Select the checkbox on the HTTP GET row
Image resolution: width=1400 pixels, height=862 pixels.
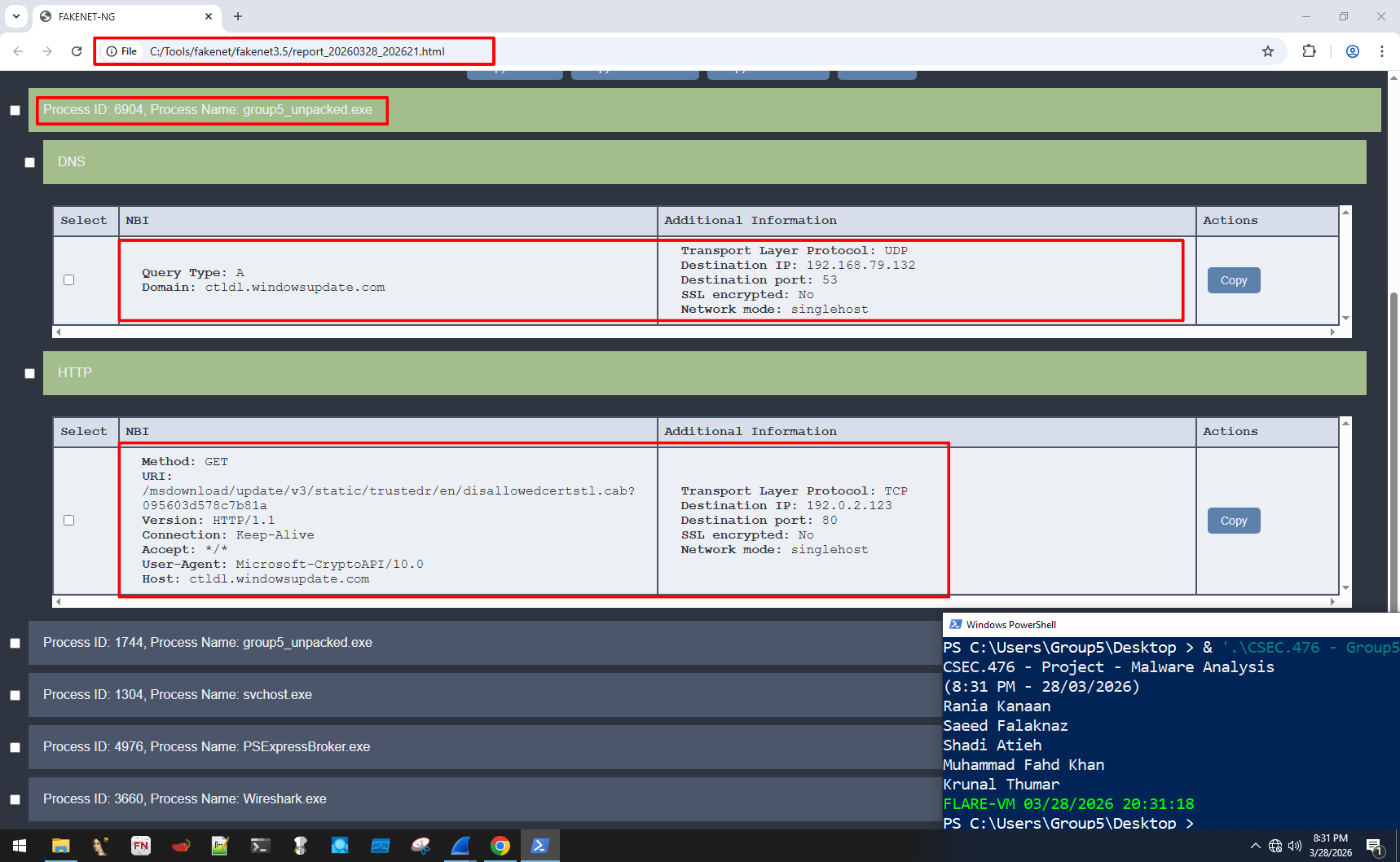tap(68, 520)
